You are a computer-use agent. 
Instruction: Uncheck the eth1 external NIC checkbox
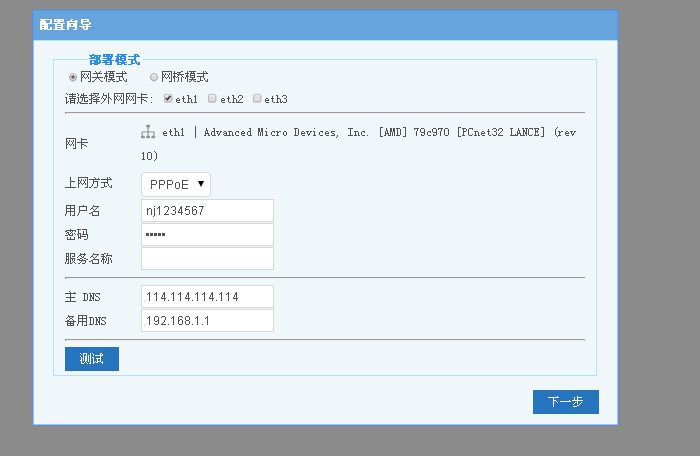pos(168,99)
